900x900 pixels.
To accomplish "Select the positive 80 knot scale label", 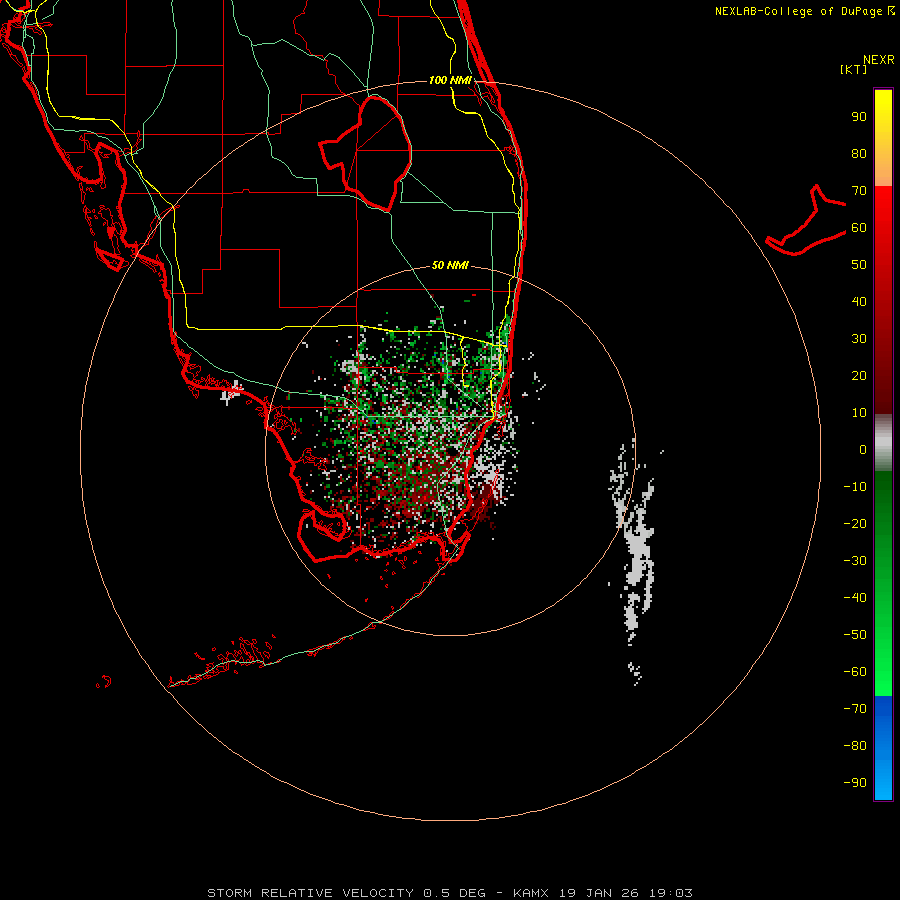I will [x=859, y=154].
